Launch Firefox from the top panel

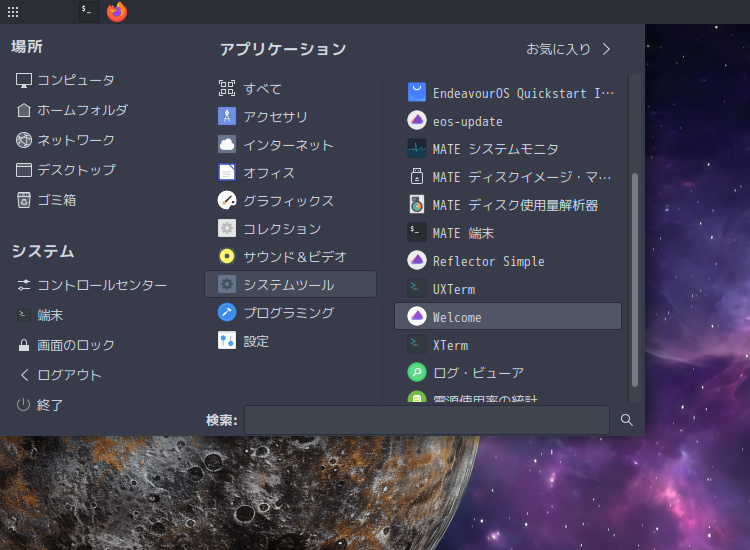click(117, 11)
